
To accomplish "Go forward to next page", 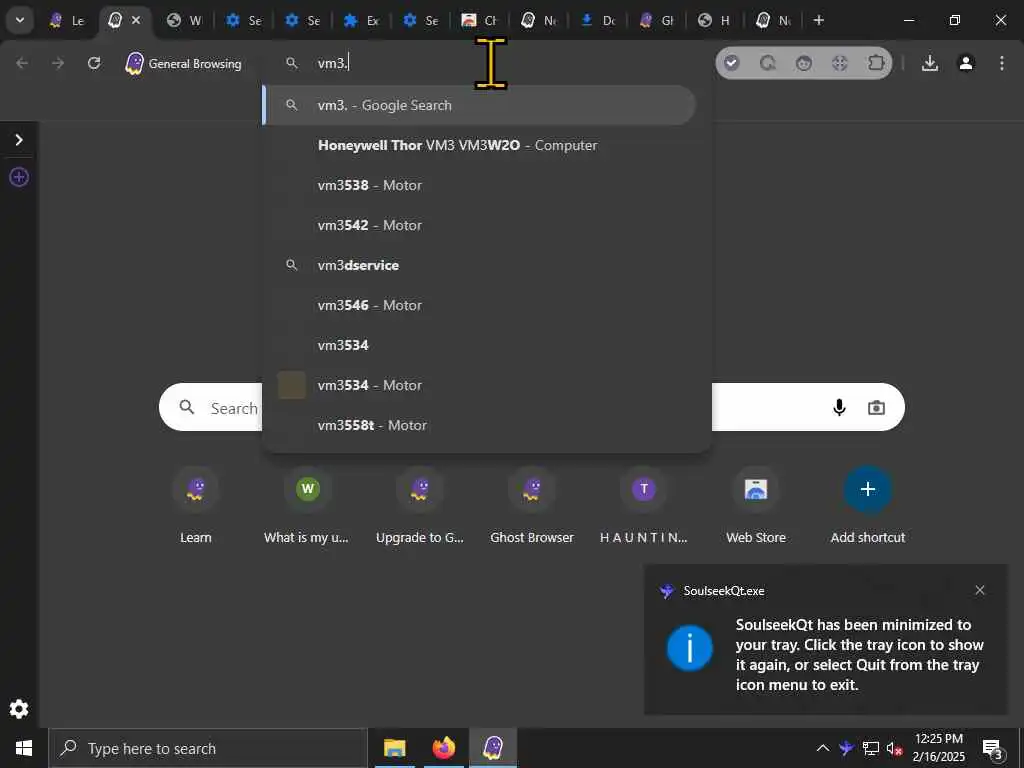I will [58, 63].
